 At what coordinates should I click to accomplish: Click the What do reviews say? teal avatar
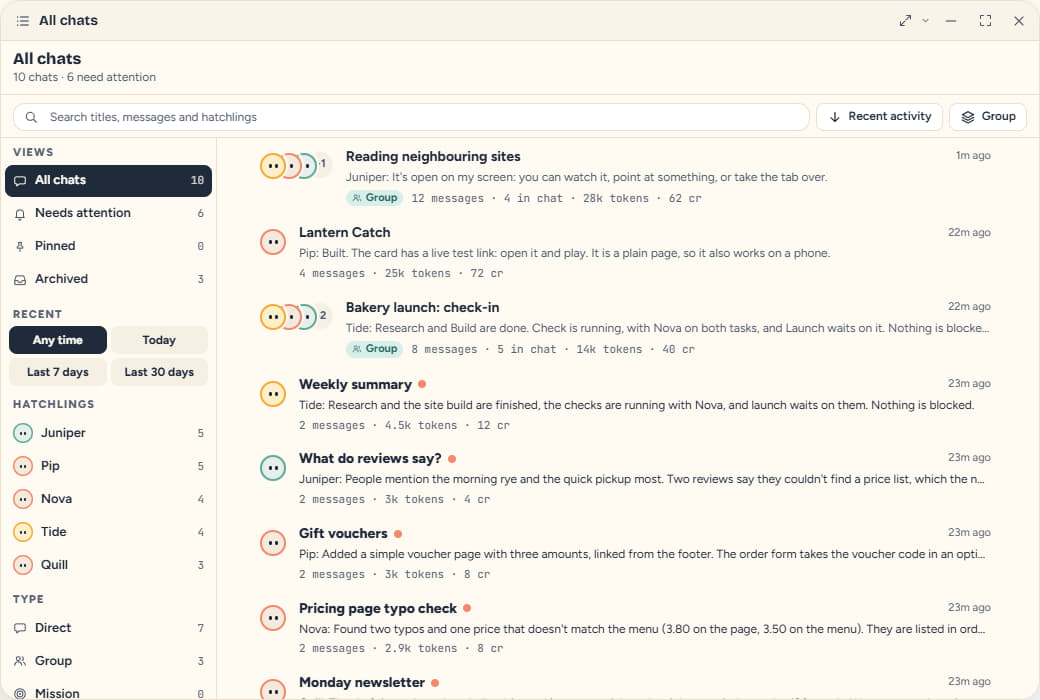tap(273, 468)
